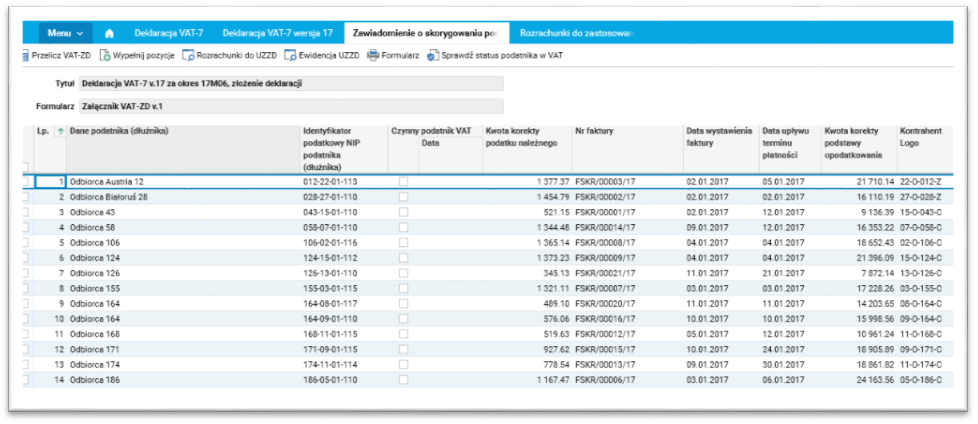Viewport: 978px width, 424px height.
Task: Click the Kwota korekty podstawy opodatkowania header
Action: tap(859, 149)
